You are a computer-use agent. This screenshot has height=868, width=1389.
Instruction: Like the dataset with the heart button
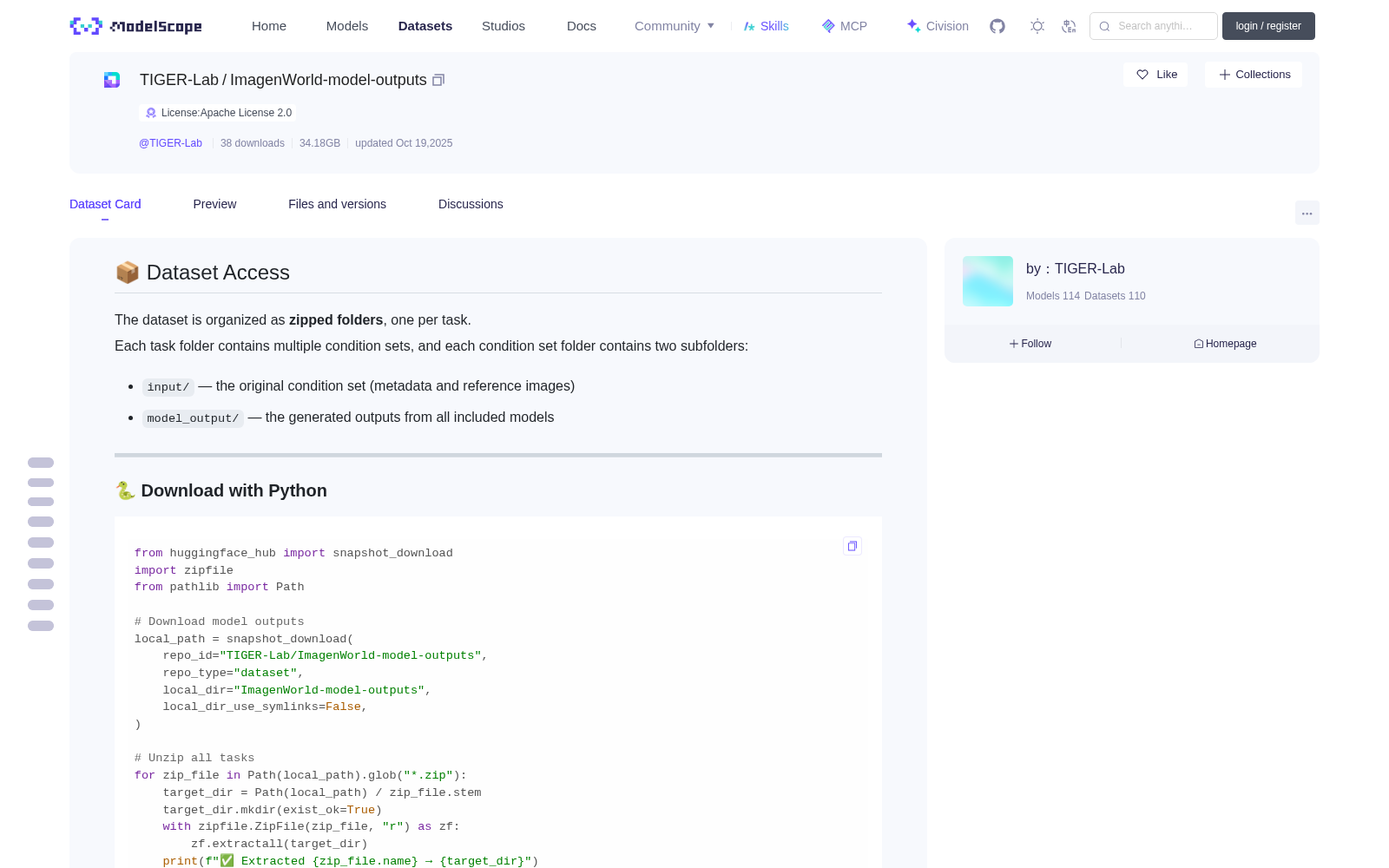[1155, 75]
